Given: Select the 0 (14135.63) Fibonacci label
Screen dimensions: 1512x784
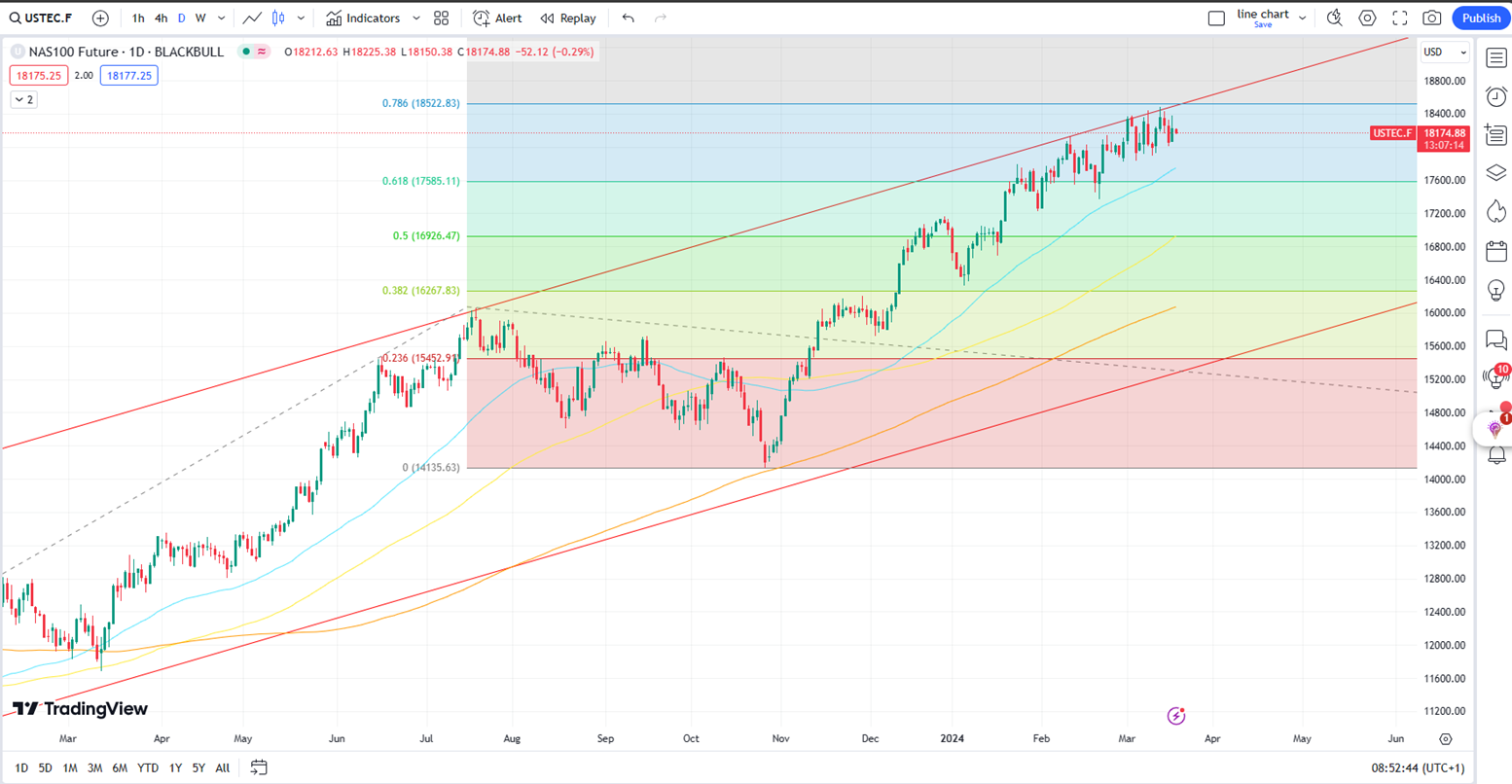Looking at the screenshot, I should click(x=431, y=468).
